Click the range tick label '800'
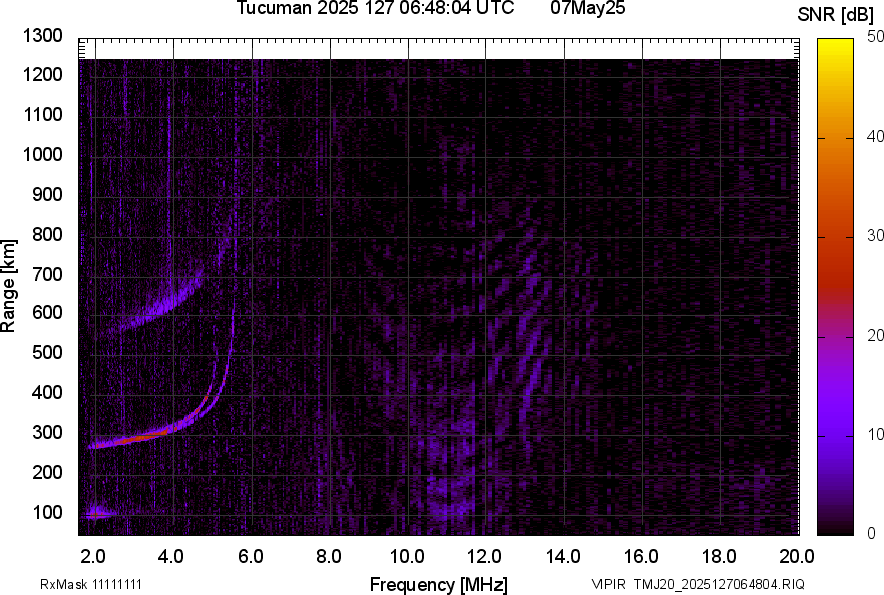The image size is (884, 595). [x=47, y=234]
